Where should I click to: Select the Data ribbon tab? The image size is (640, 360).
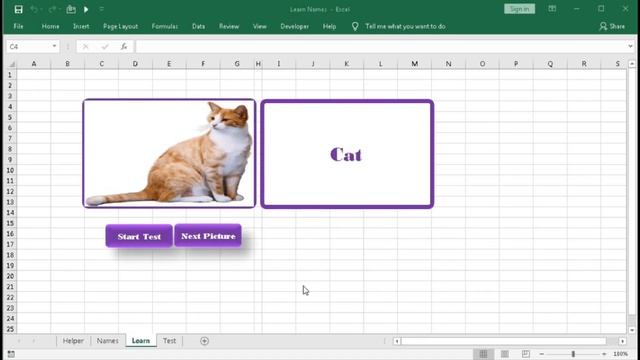click(x=198, y=26)
